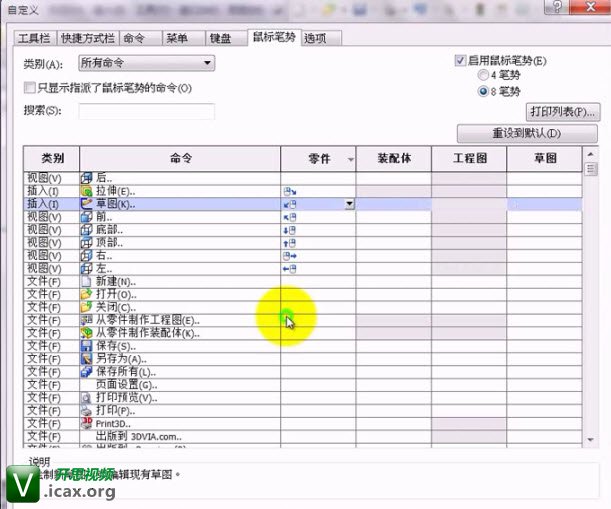Select the 4 笔势 radio option
The width and height of the screenshot is (611, 509).
pyautogui.click(x=484, y=75)
